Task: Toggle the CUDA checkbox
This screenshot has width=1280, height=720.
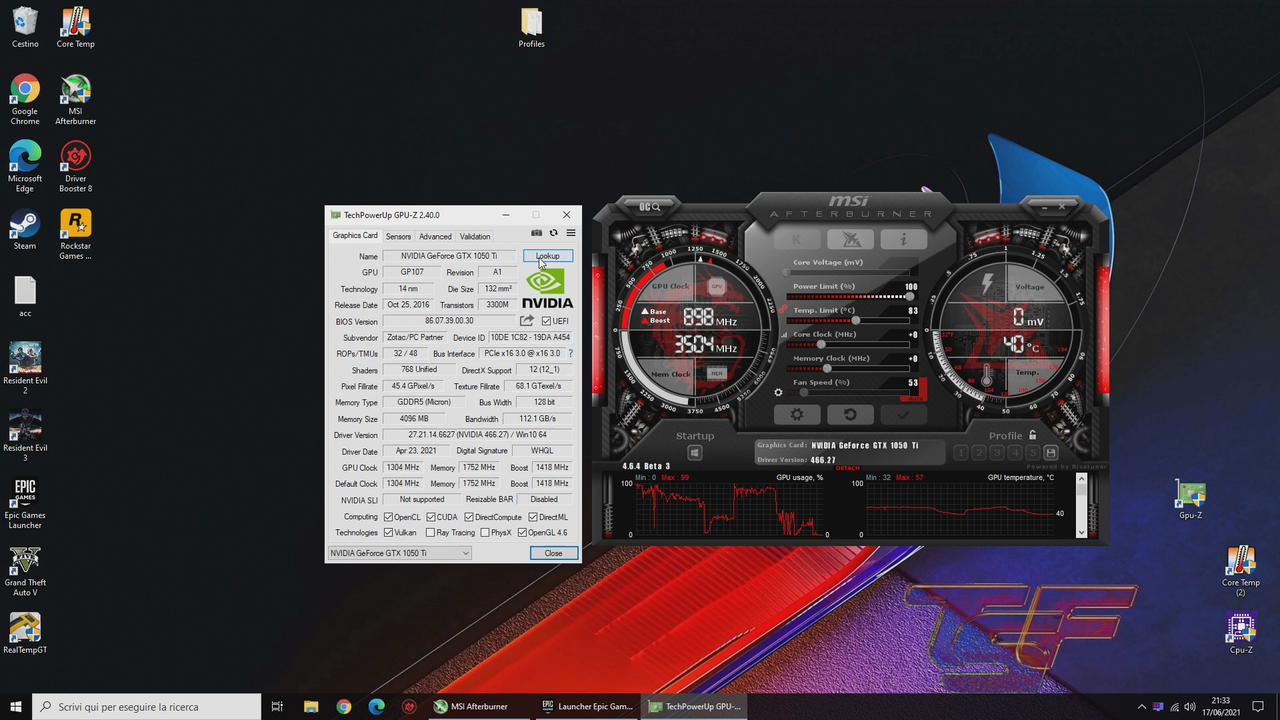Action: click(x=431, y=517)
